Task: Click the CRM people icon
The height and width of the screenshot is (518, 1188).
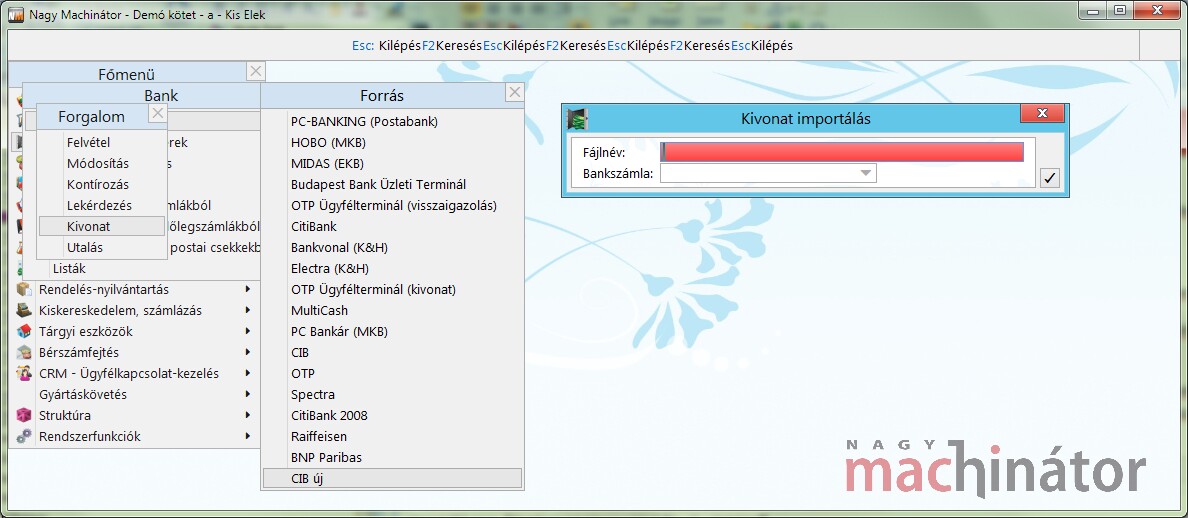Action: point(24,373)
